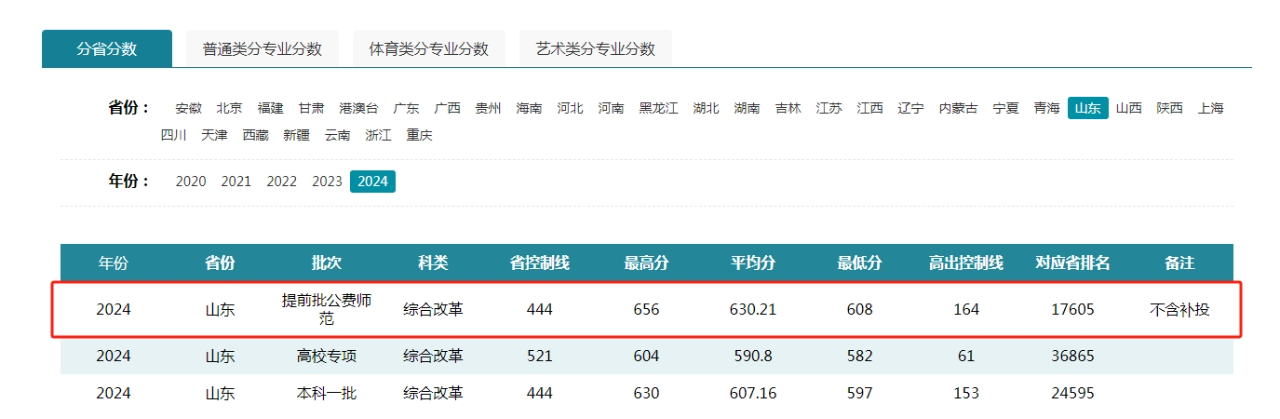The image size is (1280, 419).
Task: Select province 上海
Action: (x=1211, y=108)
